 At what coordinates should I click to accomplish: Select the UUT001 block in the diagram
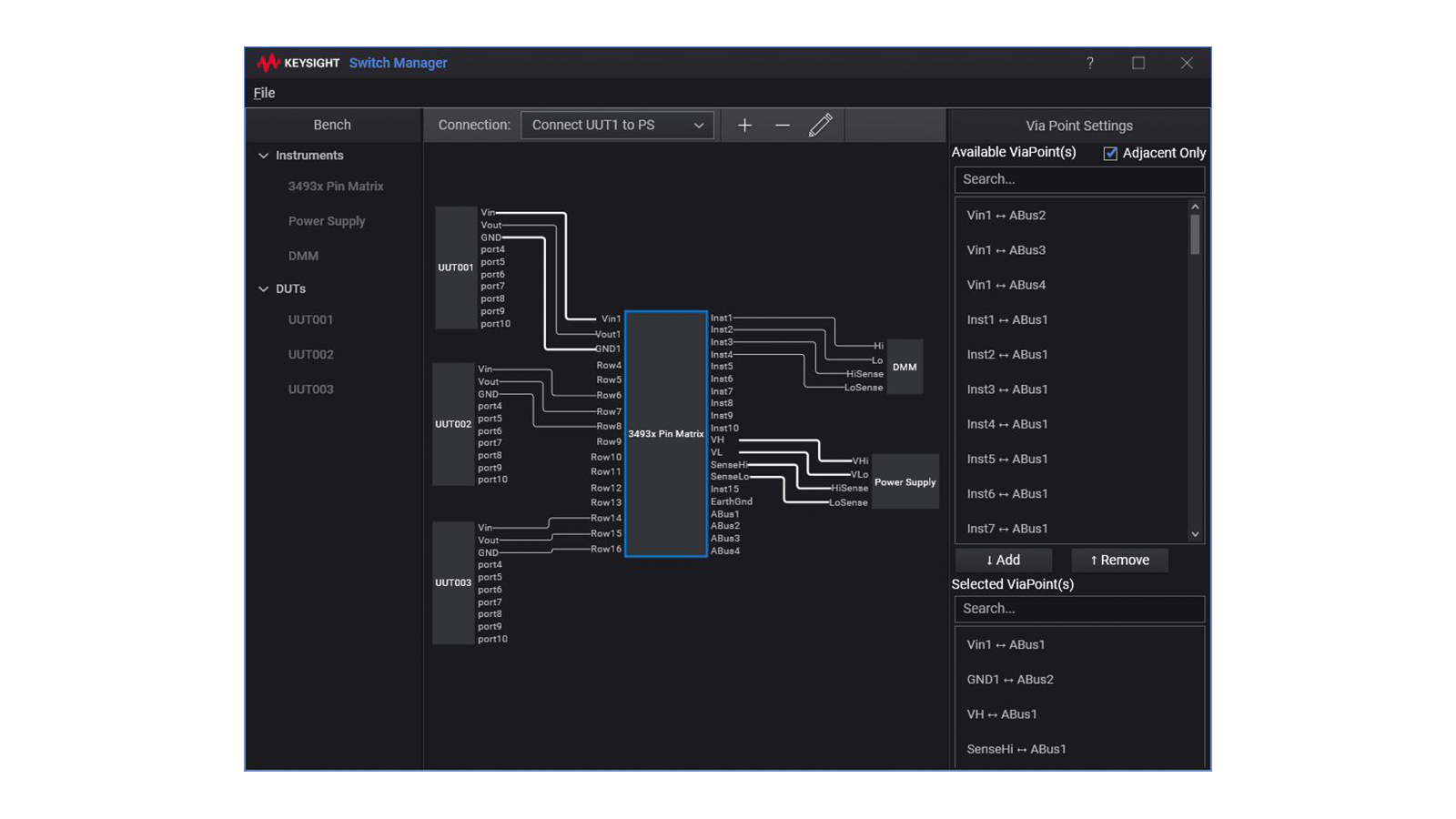pos(455,268)
